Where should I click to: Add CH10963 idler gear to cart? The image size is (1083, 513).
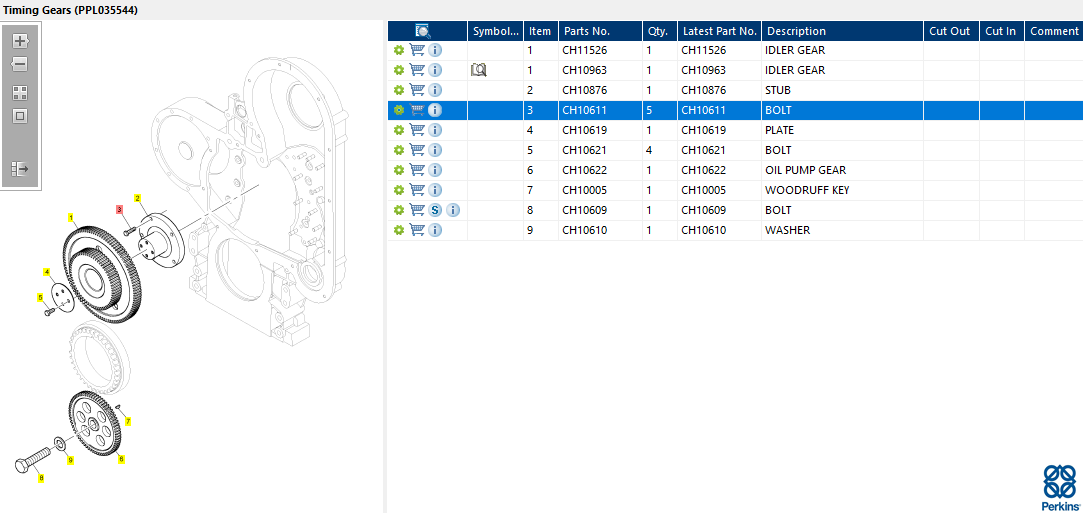(x=416, y=70)
